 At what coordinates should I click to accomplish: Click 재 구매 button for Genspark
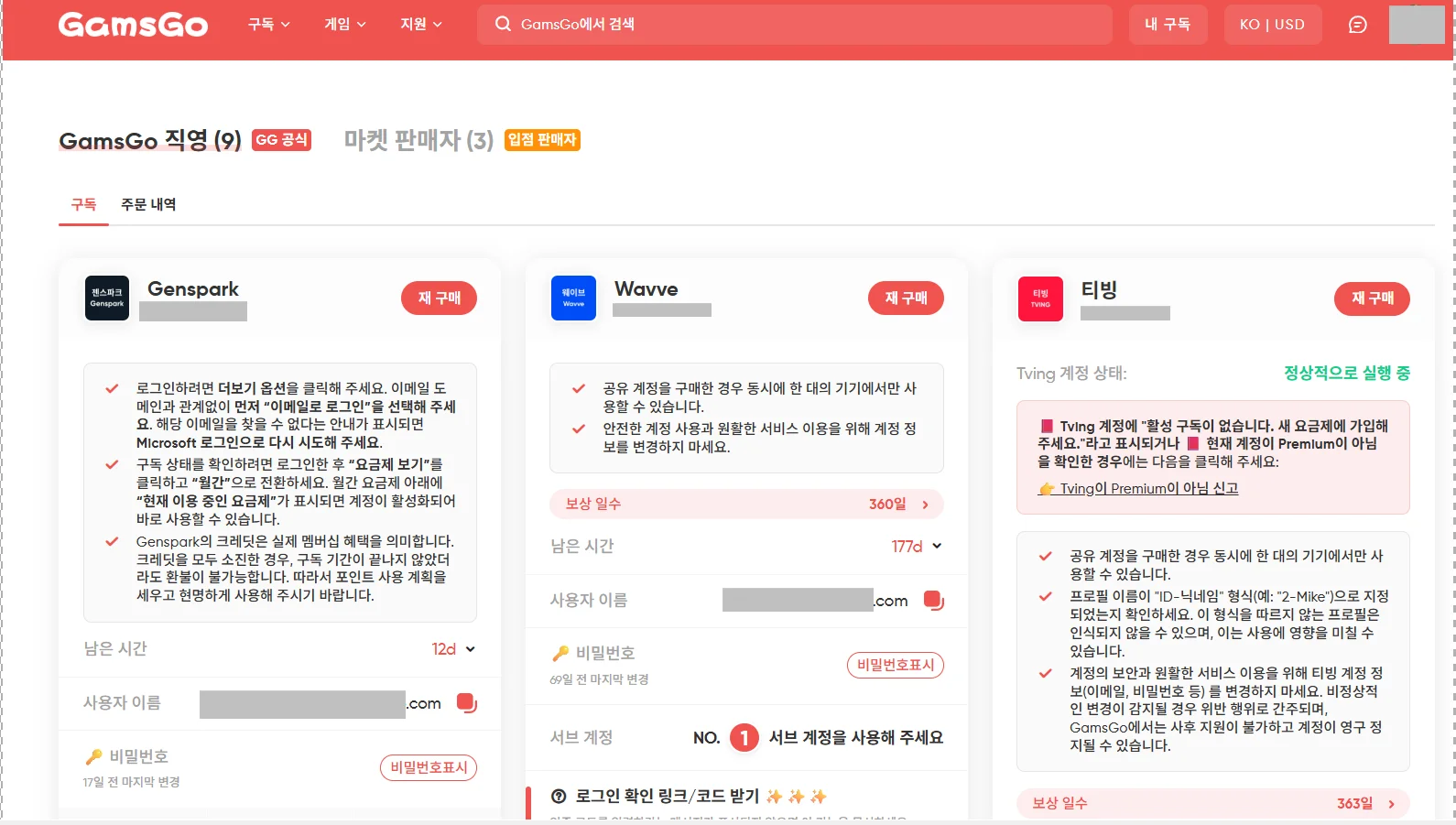click(x=439, y=299)
